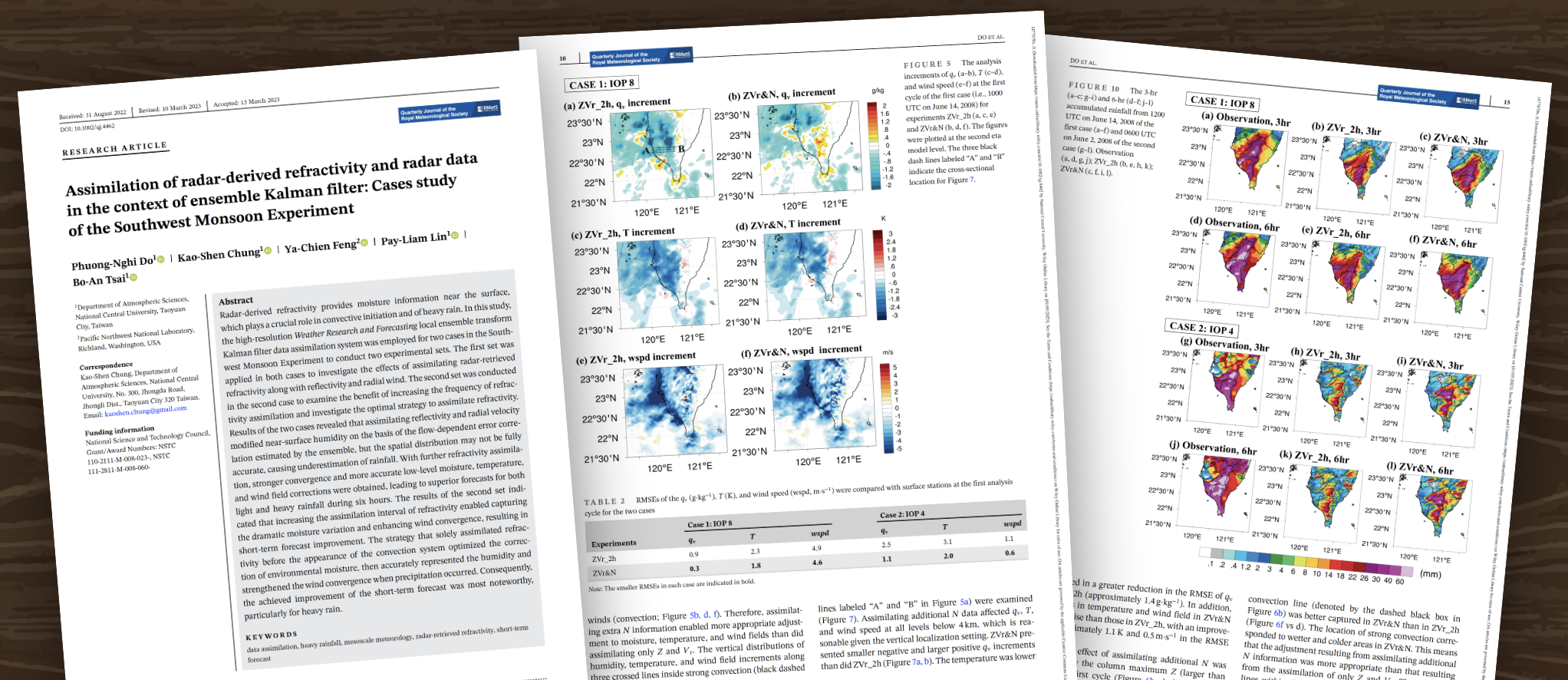Screen dimensions: 1568x680
Task: Click the 'Correspondence' heading
Action: point(106,365)
